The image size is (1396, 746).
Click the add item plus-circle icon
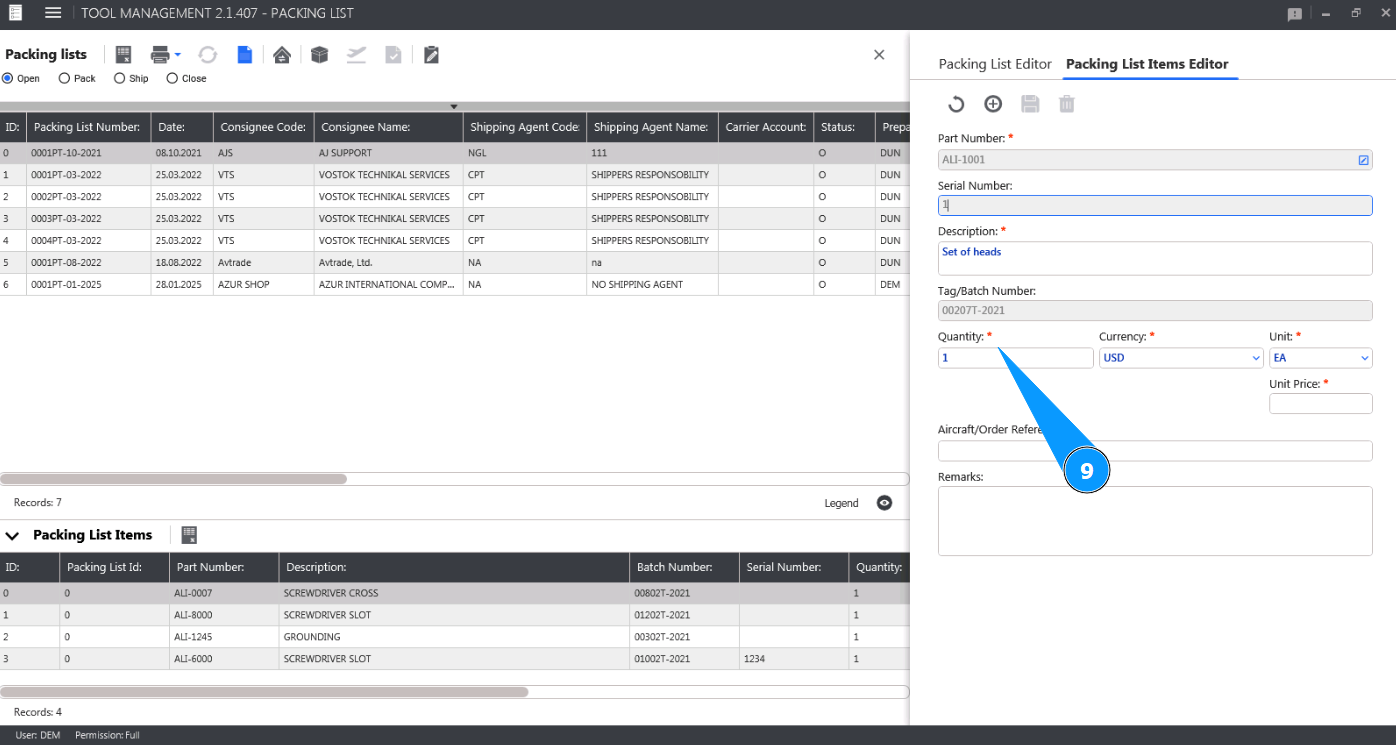(993, 104)
